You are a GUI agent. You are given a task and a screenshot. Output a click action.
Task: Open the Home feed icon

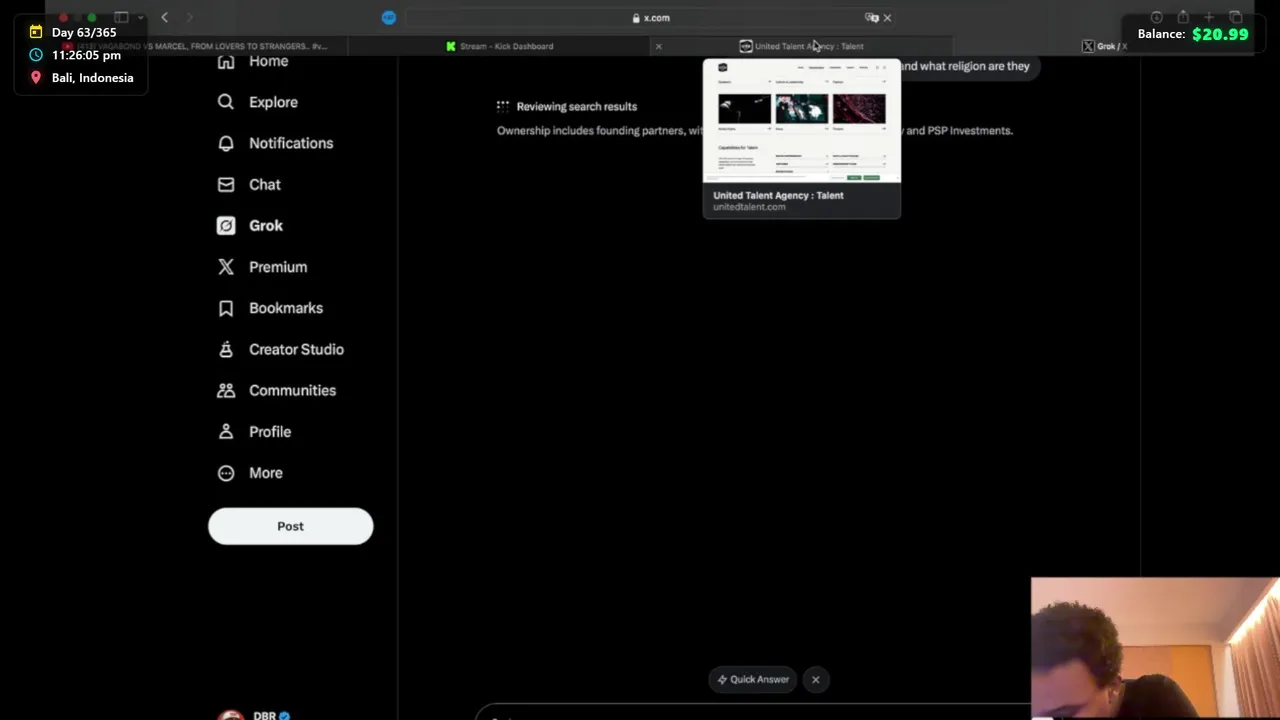point(226,62)
